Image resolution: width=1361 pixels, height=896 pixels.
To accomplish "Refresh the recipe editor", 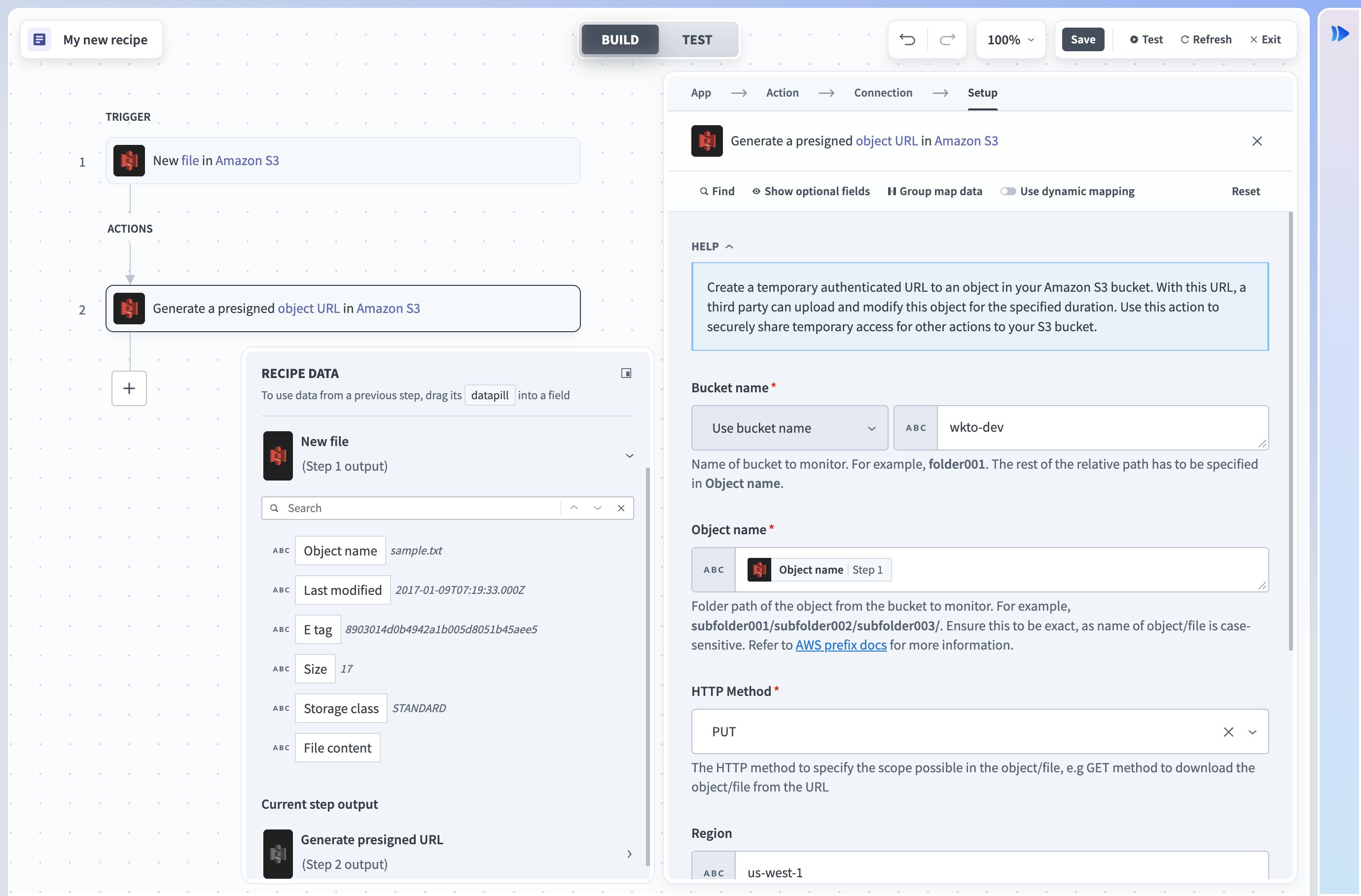I will [1206, 39].
